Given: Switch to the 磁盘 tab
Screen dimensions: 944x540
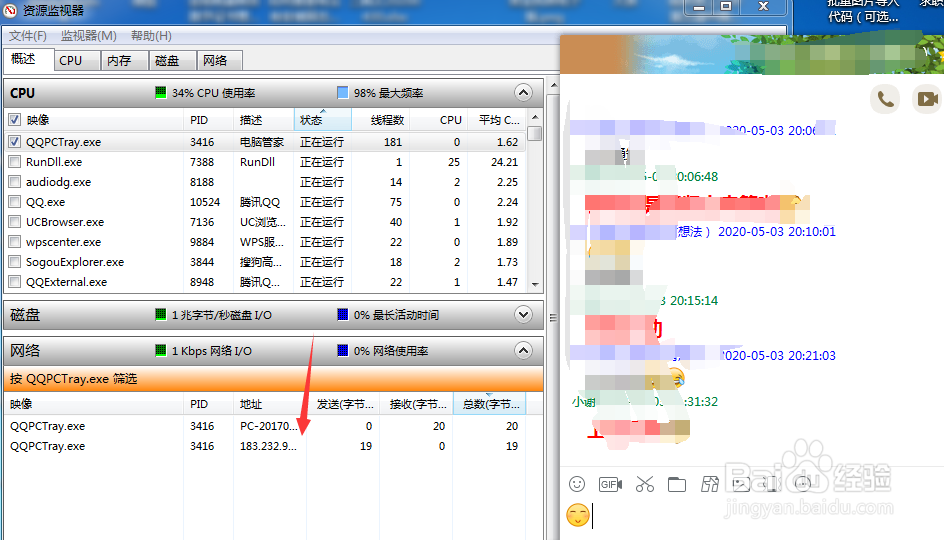Looking at the screenshot, I should [173, 60].
